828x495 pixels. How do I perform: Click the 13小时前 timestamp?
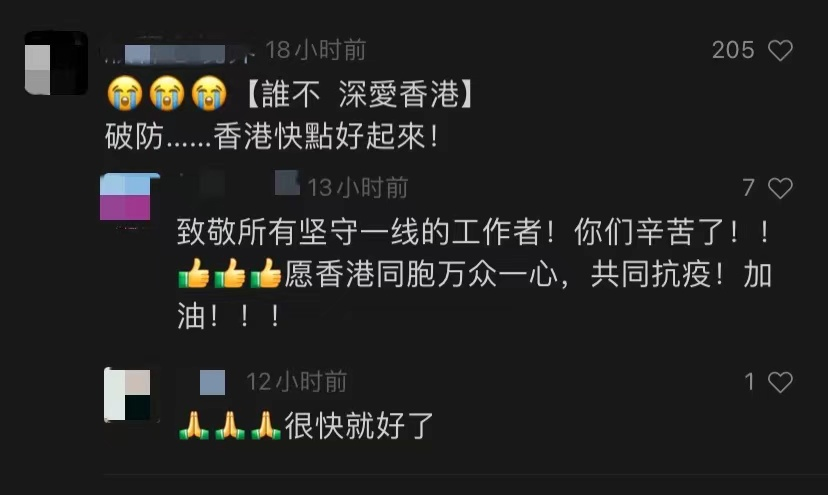click(357, 188)
